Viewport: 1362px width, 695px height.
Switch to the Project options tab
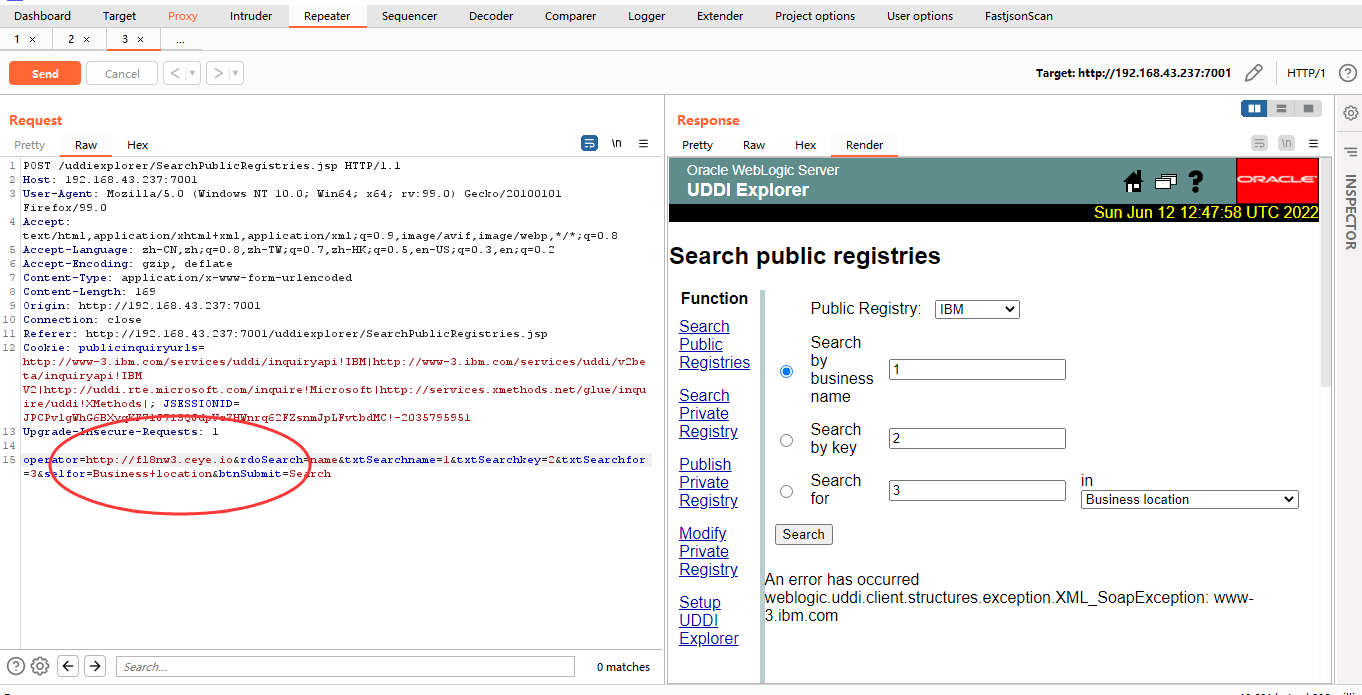tap(815, 16)
